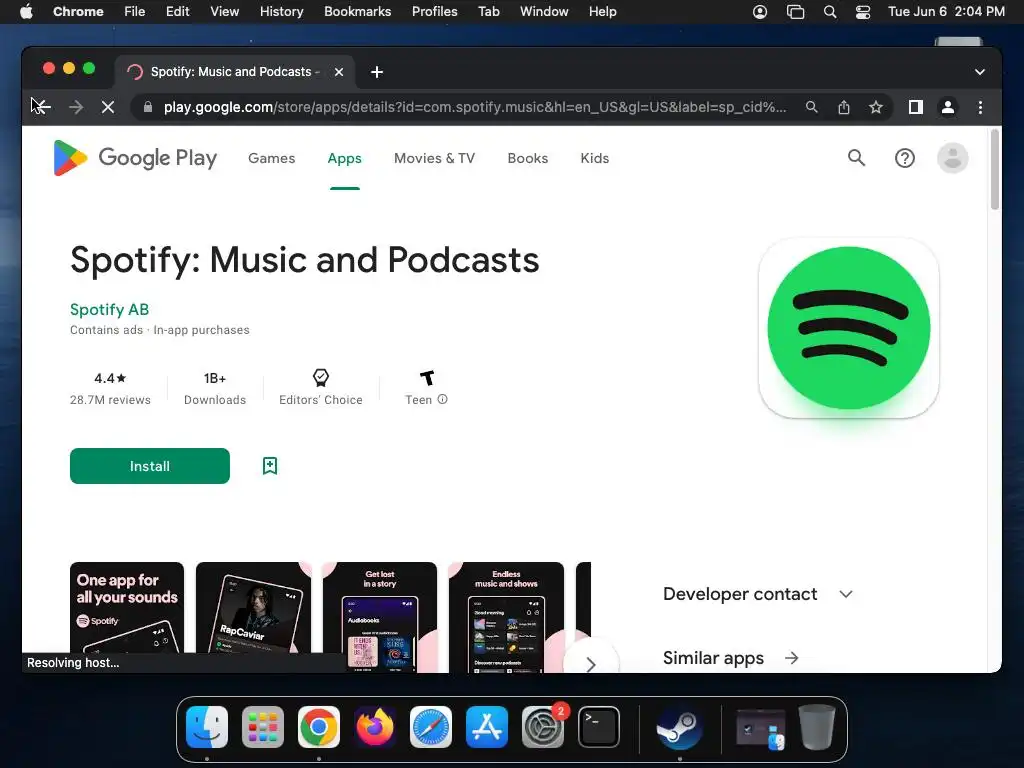
Task: Open Google Play search icon
Action: [x=856, y=157]
